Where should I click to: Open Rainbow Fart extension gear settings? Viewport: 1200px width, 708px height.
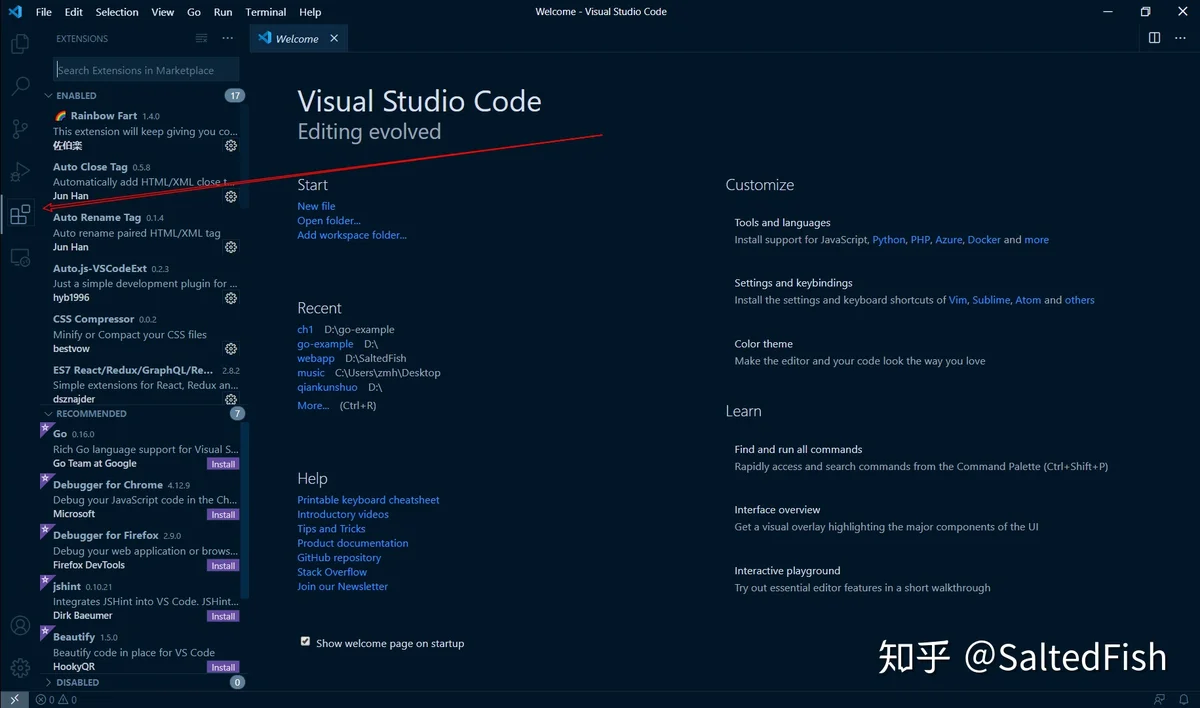coord(231,146)
